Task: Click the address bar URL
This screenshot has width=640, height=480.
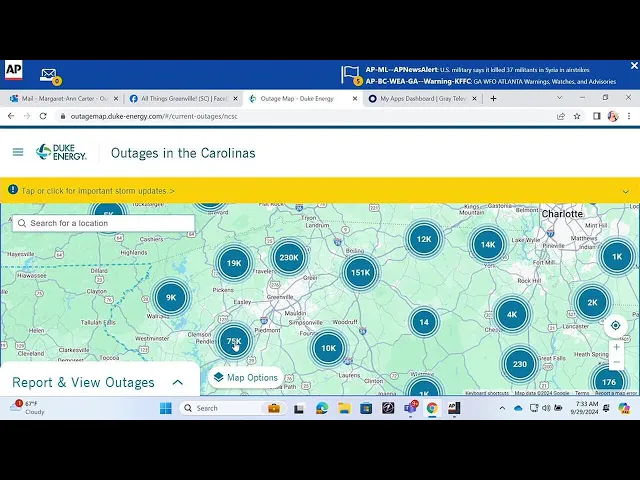Action: (x=154, y=116)
